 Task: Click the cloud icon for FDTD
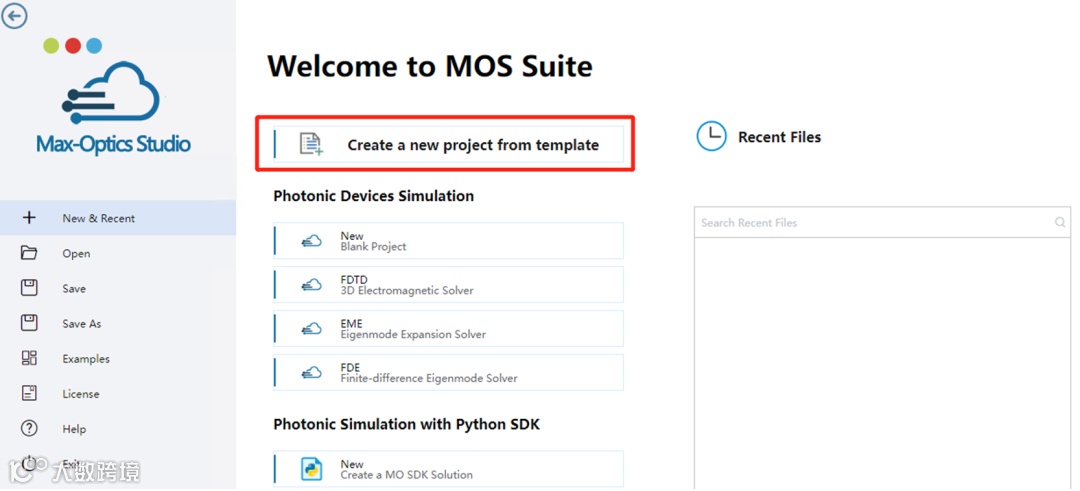tap(311, 285)
